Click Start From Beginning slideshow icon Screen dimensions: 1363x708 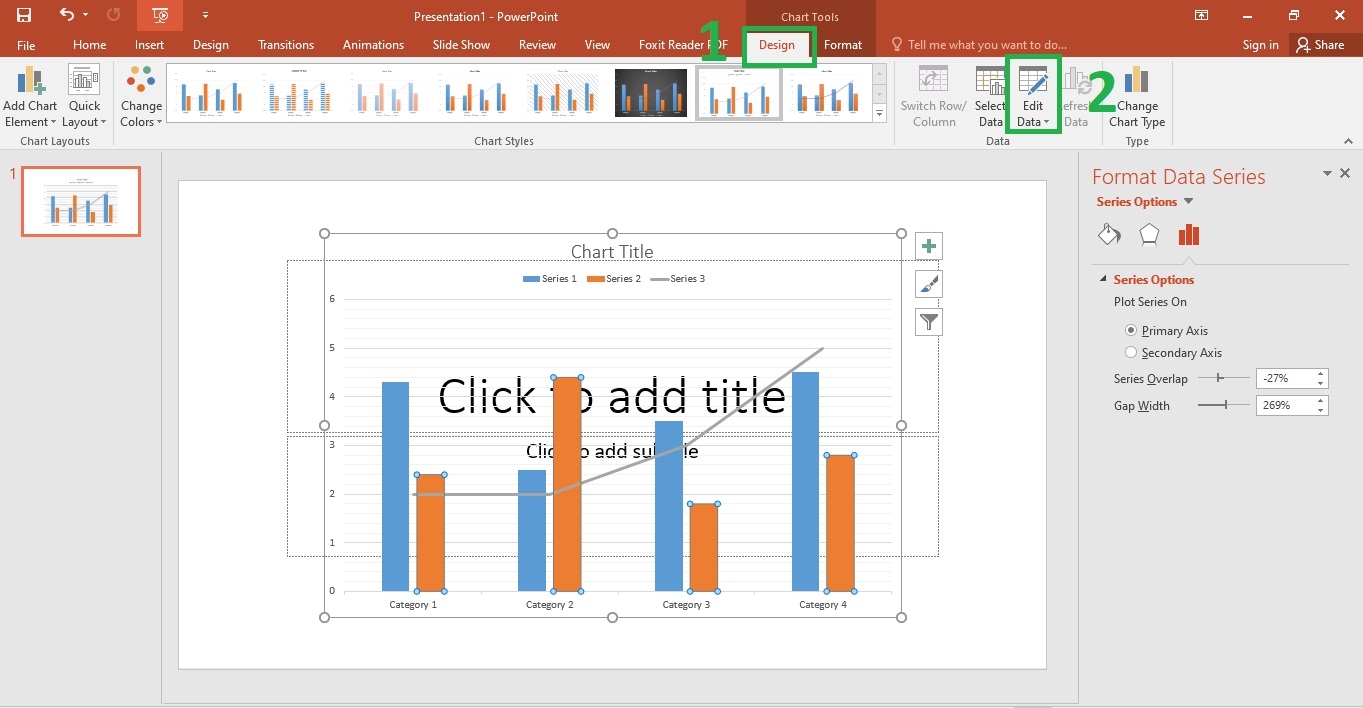coord(160,15)
